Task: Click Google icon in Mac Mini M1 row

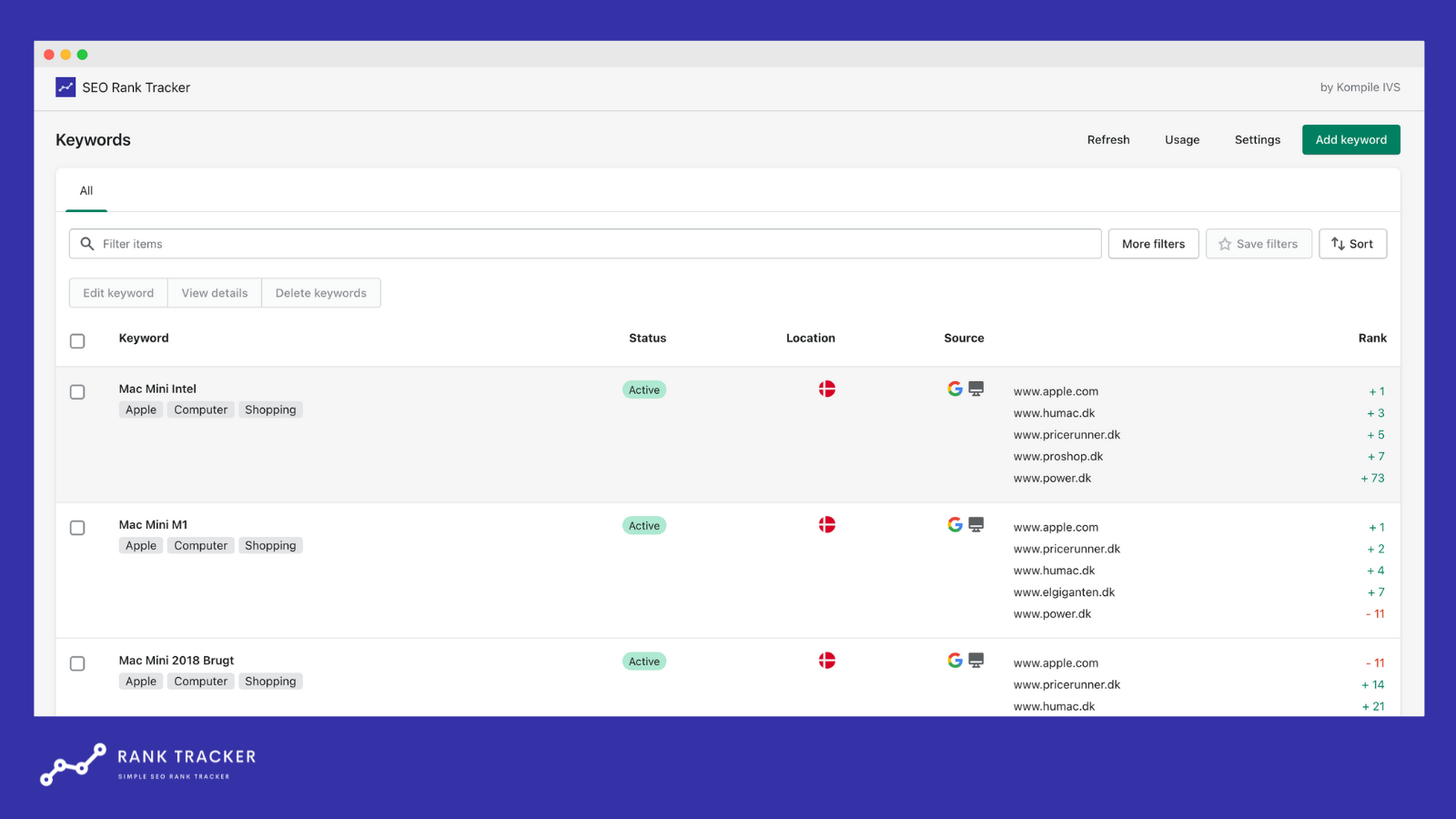Action: [955, 524]
